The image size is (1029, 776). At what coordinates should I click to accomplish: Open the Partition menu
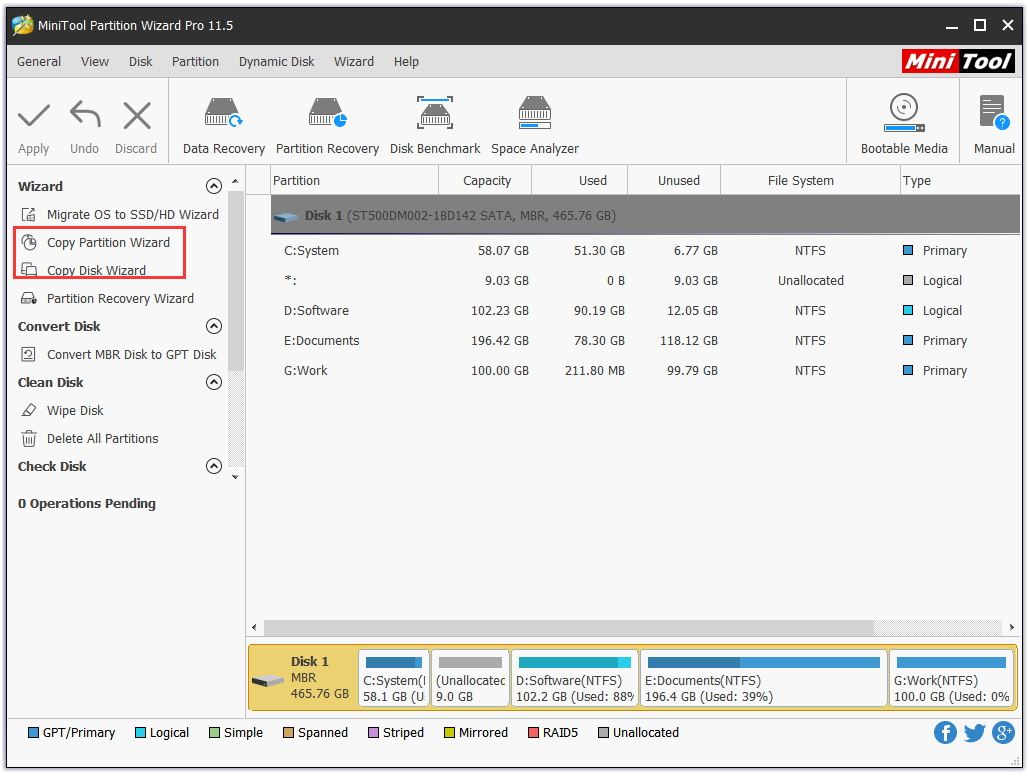[x=196, y=62]
